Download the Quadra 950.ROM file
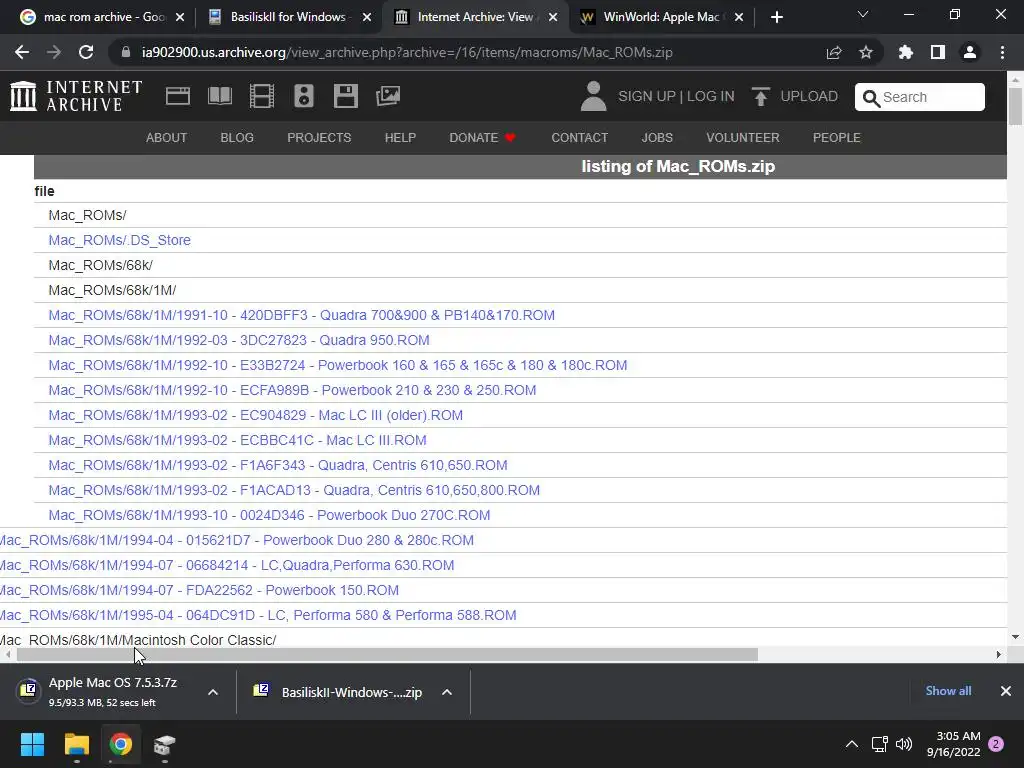The width and height of the screenshot is (1024, 768). (239, 340)
